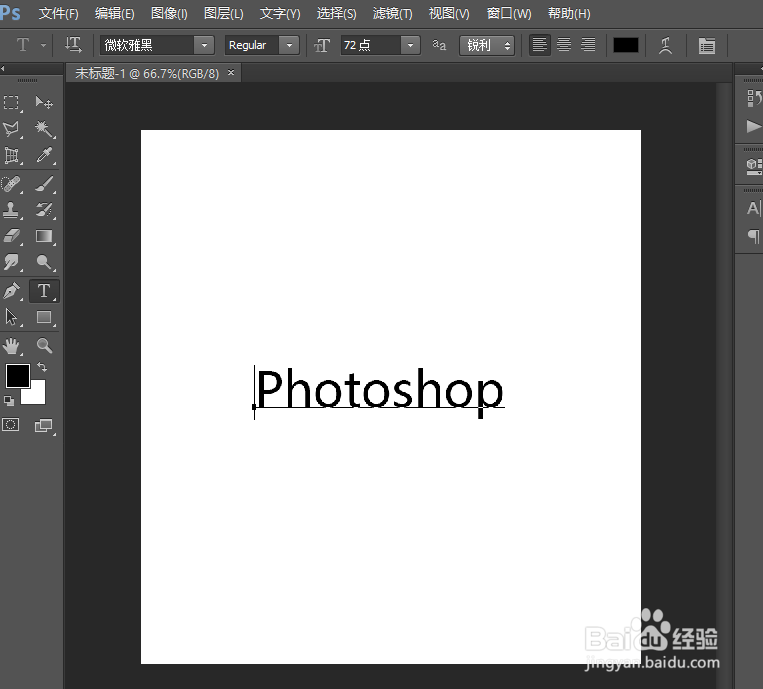Open the 3D panel cube icon
Viewport: 763px width, 689px height.
[754, 166]
